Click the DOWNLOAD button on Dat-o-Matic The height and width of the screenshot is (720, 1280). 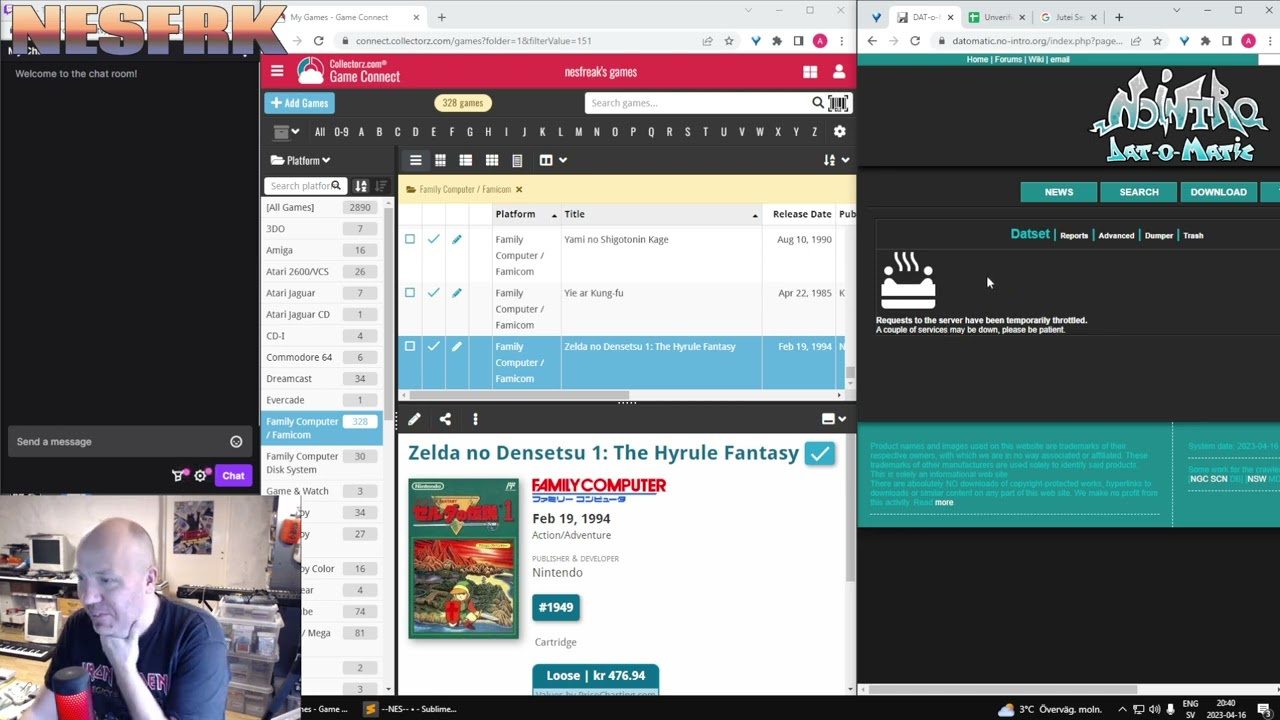click(x=1218, y=192)
